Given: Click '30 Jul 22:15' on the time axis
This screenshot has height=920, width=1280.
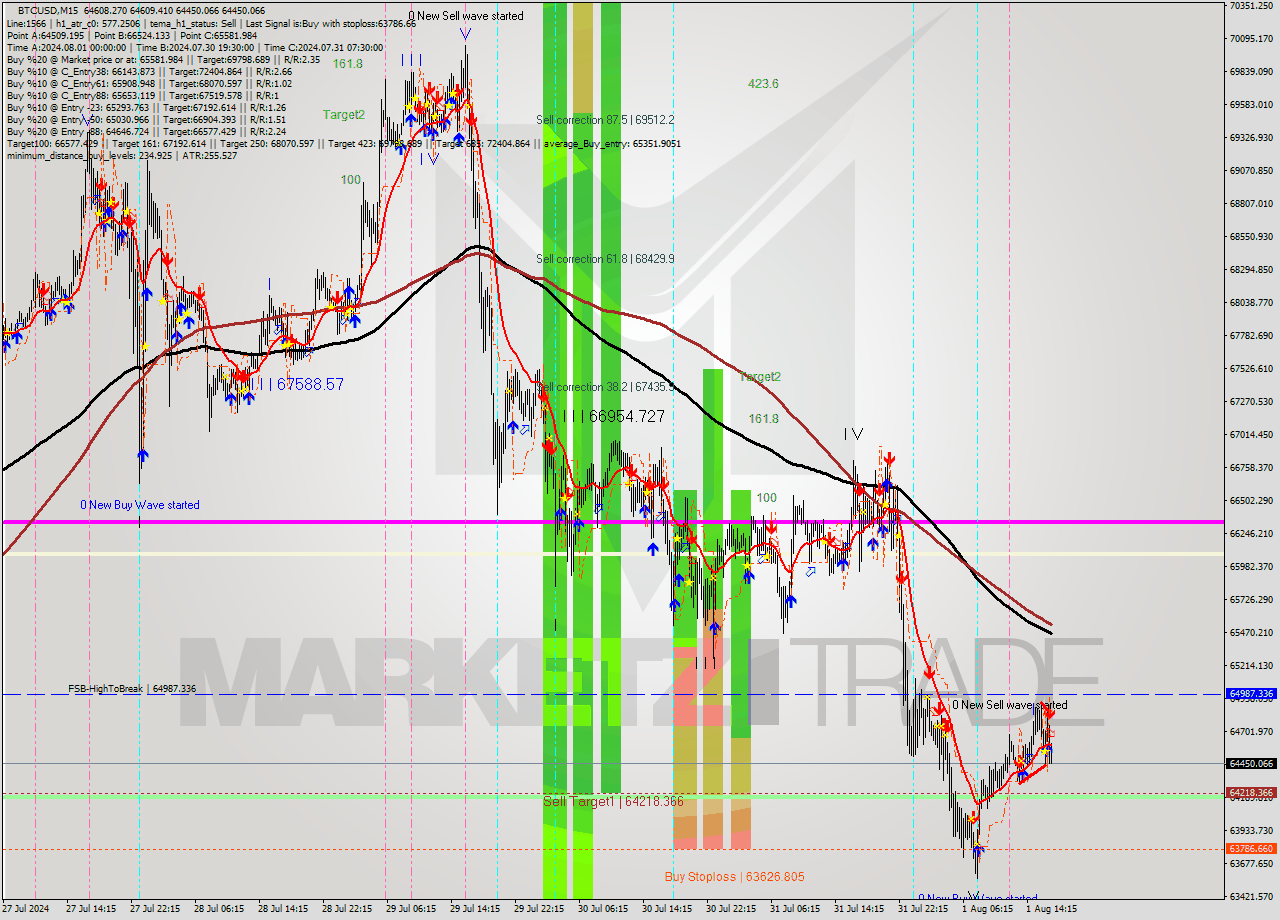Looking at the screenshot, I should tap(730, 910).
